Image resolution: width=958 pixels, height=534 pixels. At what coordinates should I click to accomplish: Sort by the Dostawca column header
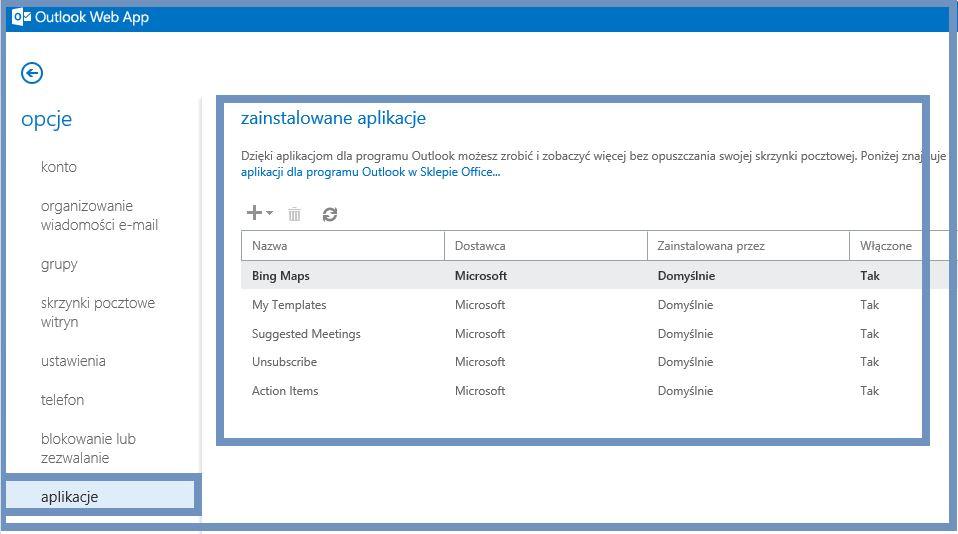coord(546,246)
